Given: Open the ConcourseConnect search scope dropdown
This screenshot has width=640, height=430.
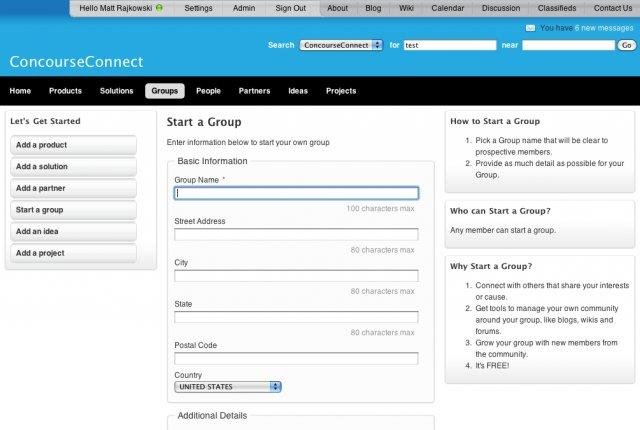Looking at the screenshot, I should [x=341, y=45].
